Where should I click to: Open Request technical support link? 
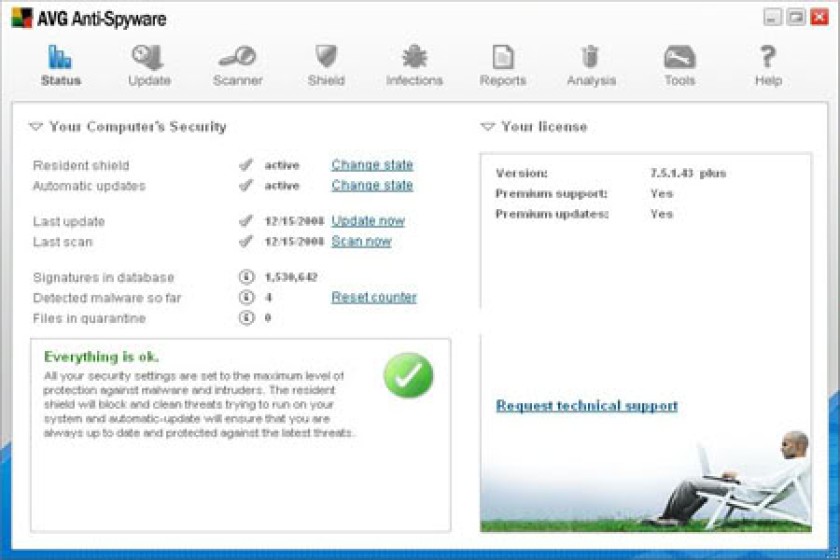pyautogui.click(x=587, y=406)
